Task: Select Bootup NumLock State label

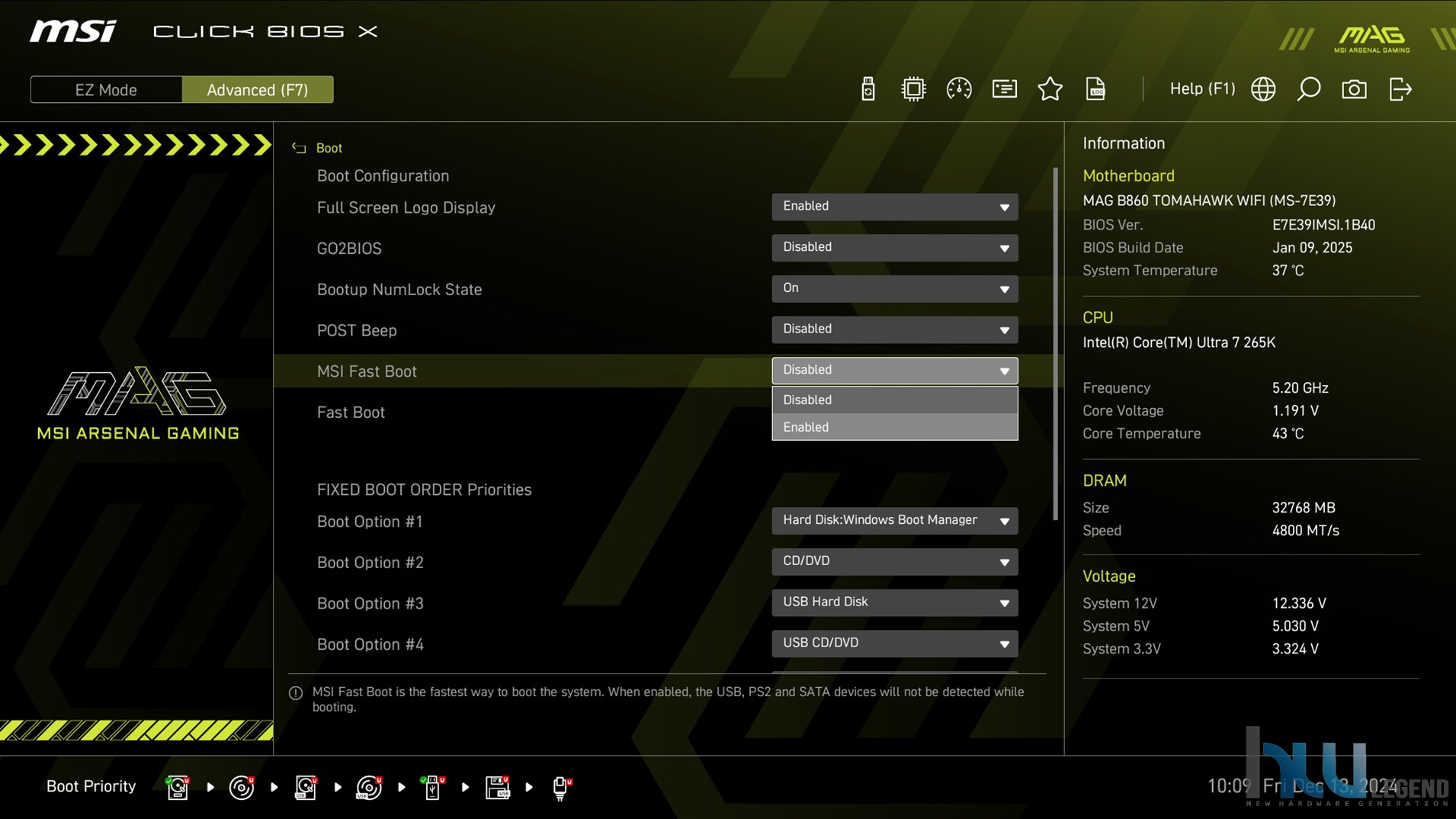Action: (399, 290)
